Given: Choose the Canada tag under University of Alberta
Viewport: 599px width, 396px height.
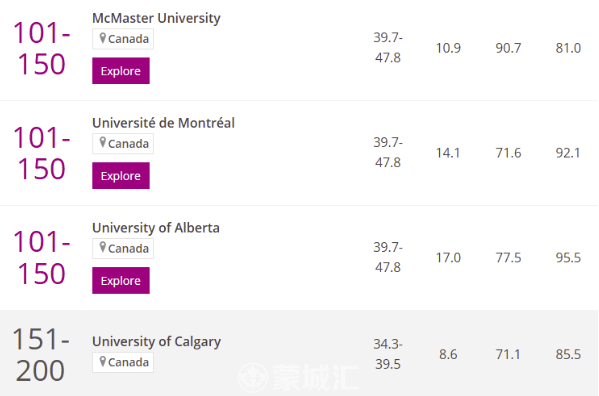Looking at the screenshot, I should [x=123, y=249].
